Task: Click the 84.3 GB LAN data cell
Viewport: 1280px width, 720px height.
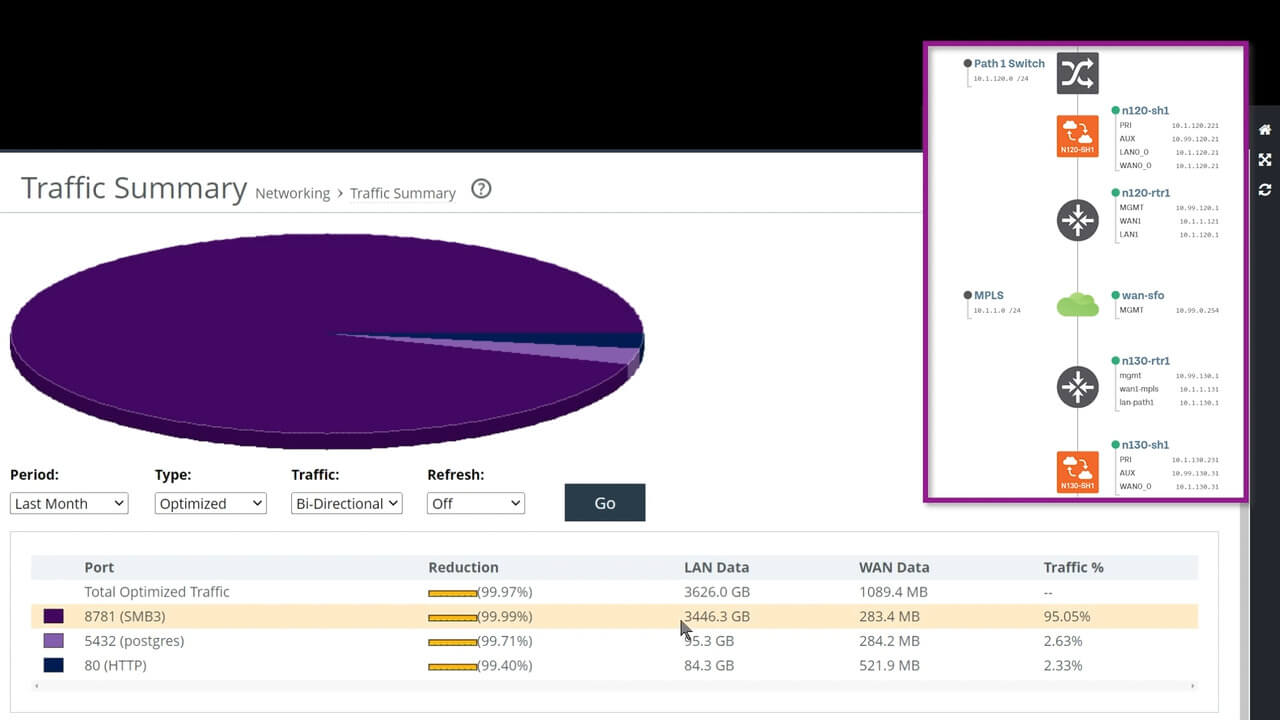Action: coord(709,665)
